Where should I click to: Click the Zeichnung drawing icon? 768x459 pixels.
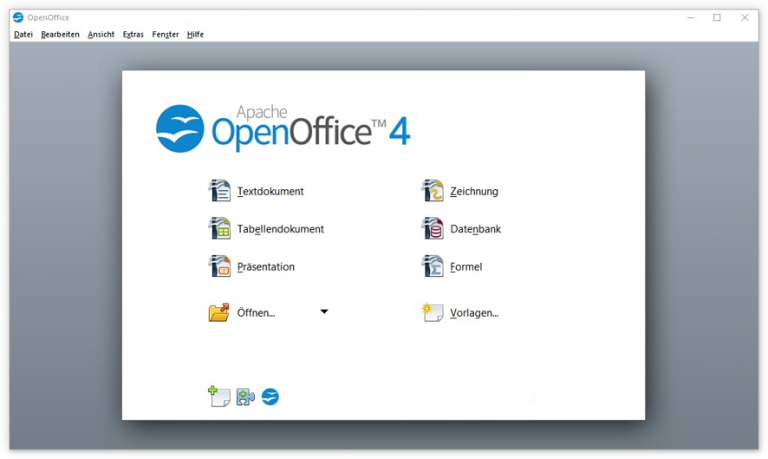[432, 191]
